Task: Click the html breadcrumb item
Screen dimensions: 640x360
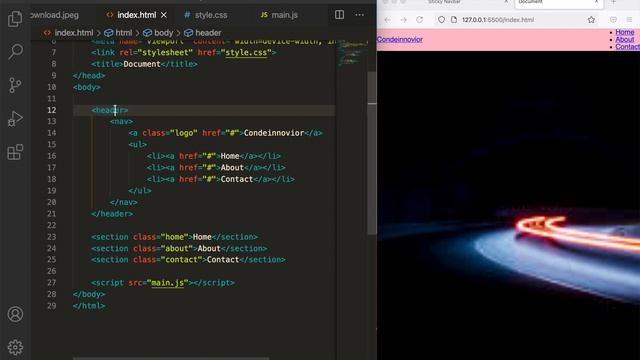Action: click(118, 33)
